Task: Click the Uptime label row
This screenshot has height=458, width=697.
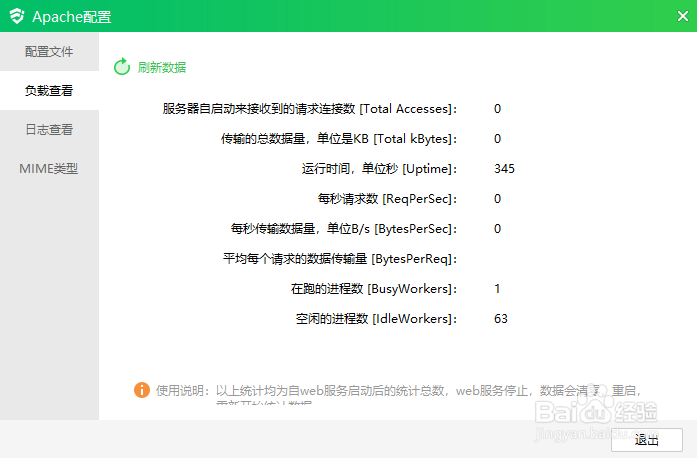Action: [380, 169]
